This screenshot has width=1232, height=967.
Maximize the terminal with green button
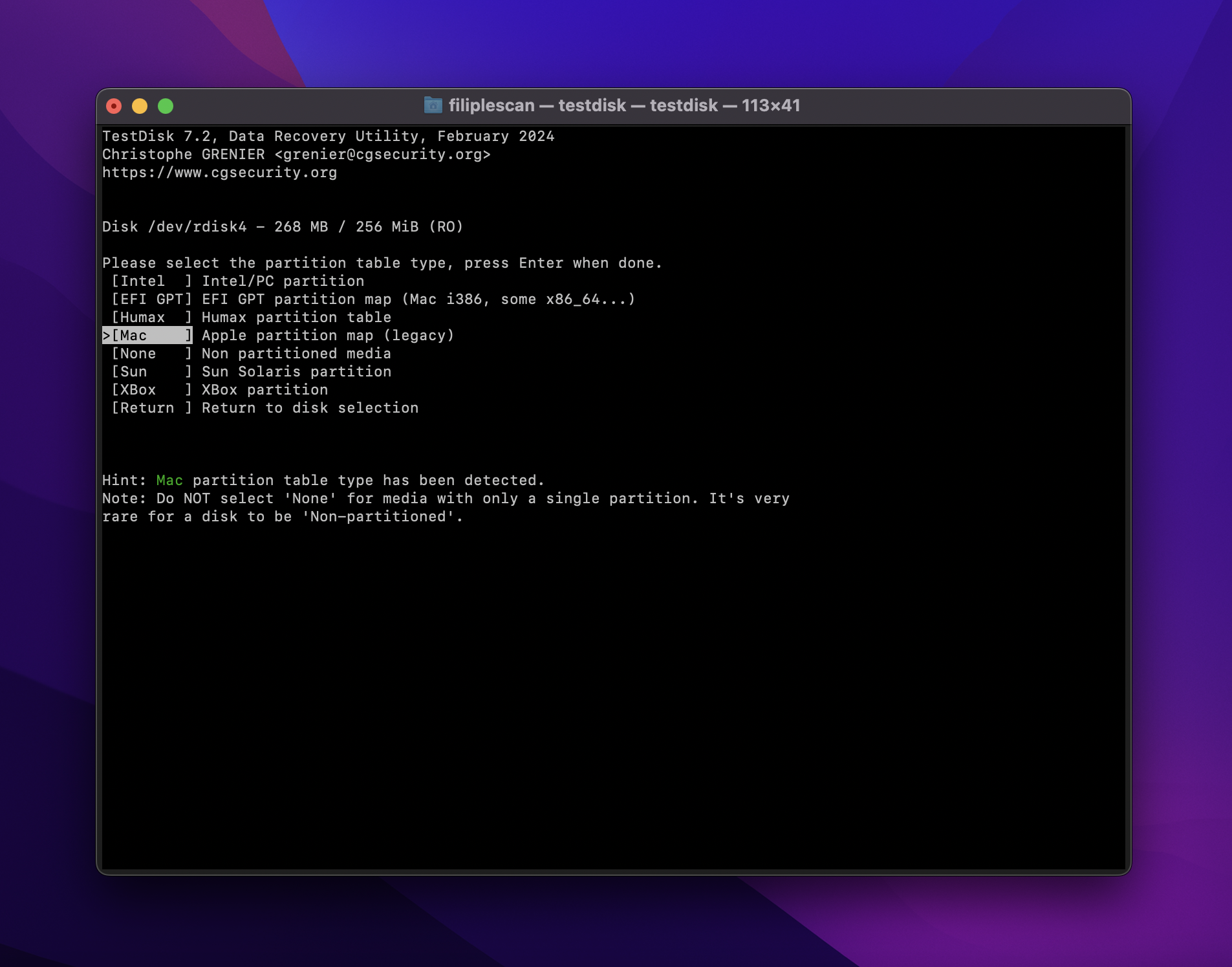(x=166, y=106)
